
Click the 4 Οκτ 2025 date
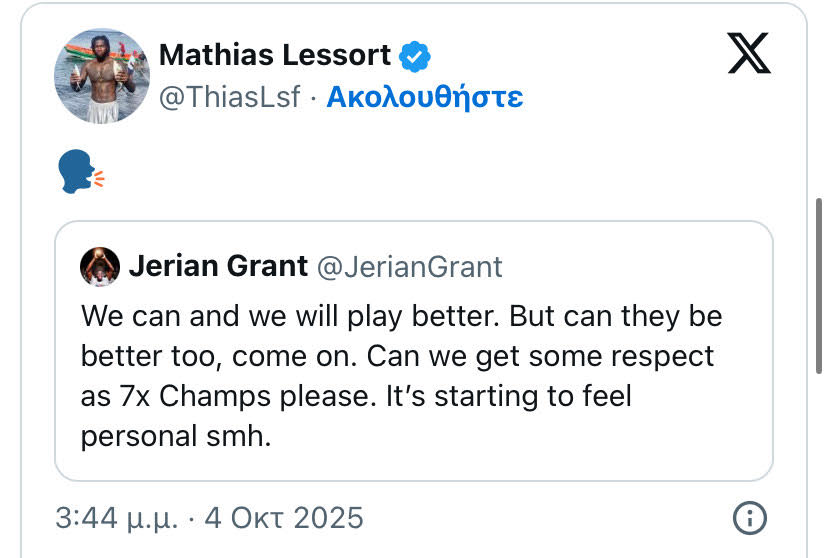(x=283, y=518)
